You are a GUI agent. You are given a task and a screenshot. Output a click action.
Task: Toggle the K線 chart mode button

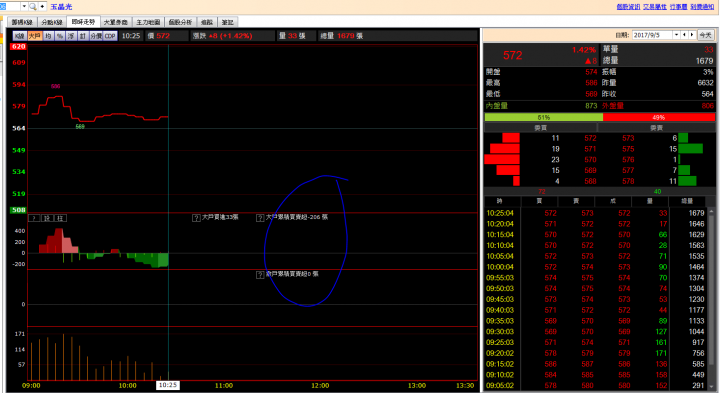(x=20, y=36)
